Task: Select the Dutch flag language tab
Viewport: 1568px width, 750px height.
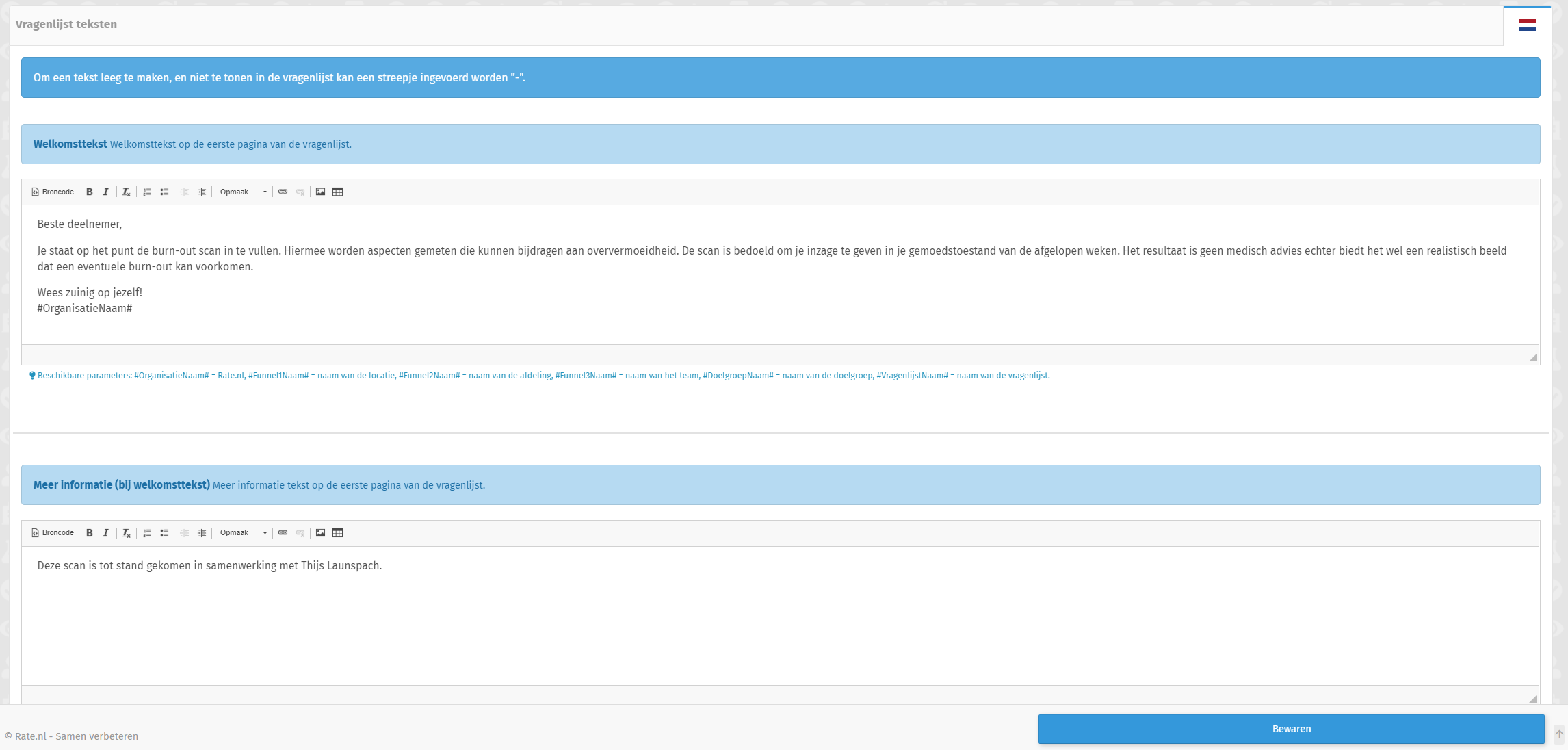Action: click(1527, 26)
